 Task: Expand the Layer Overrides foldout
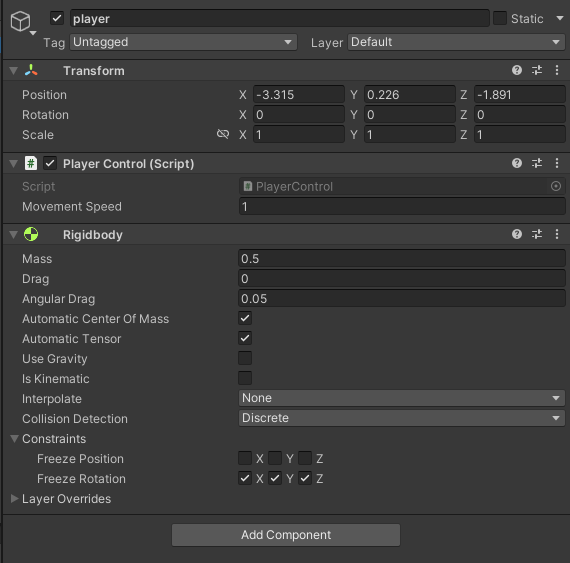pos(15,498)
